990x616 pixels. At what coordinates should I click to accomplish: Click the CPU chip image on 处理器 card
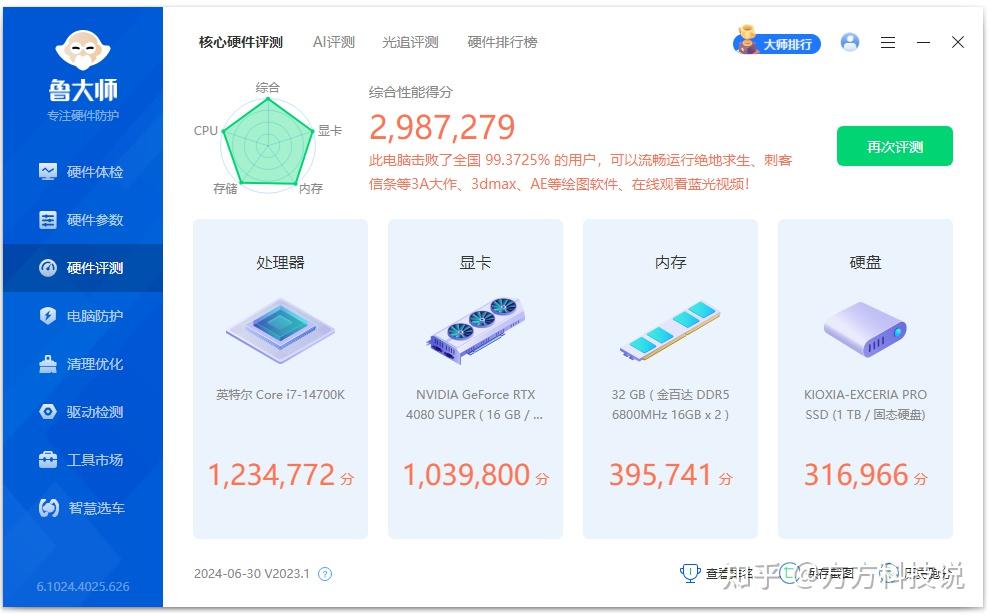click(279, 331)
